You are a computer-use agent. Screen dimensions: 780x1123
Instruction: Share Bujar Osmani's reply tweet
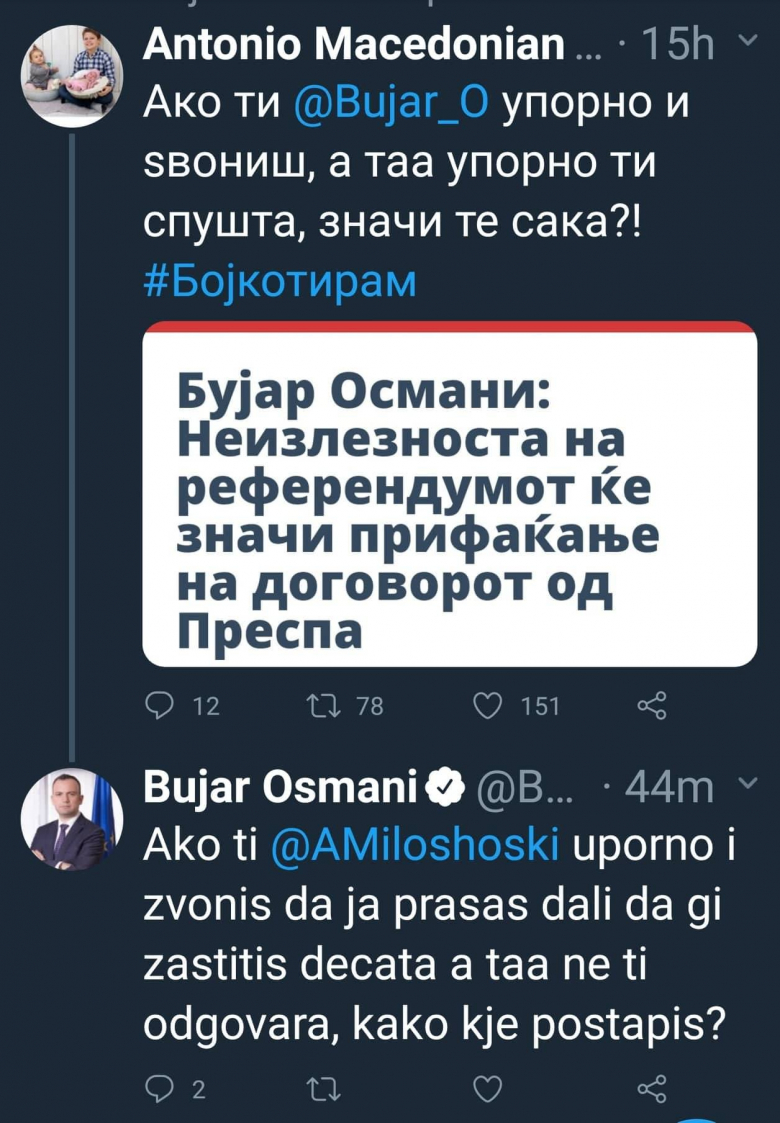(x=651, y=1088)
